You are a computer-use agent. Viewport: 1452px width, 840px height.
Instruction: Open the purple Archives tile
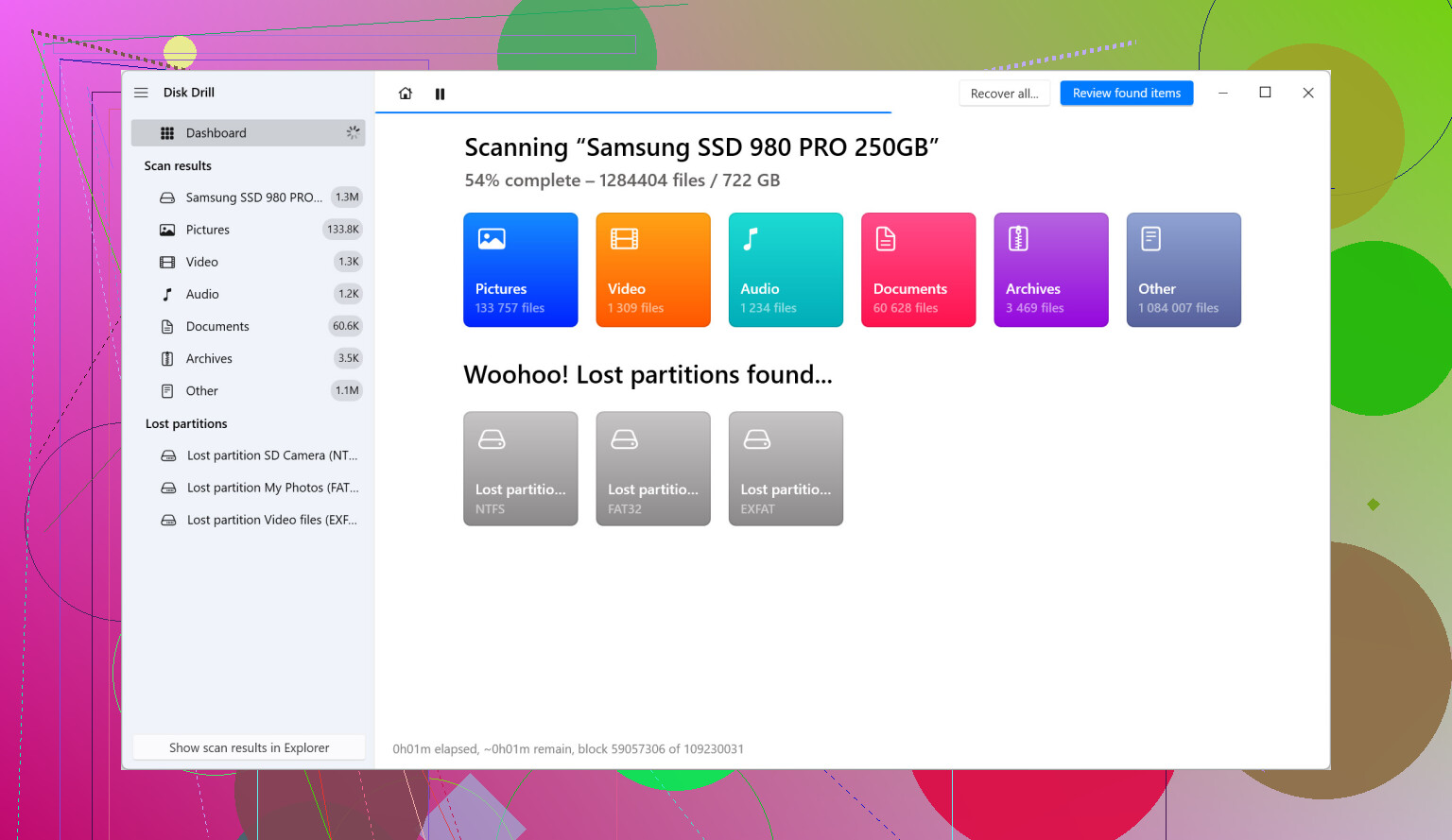(1051, 270)
